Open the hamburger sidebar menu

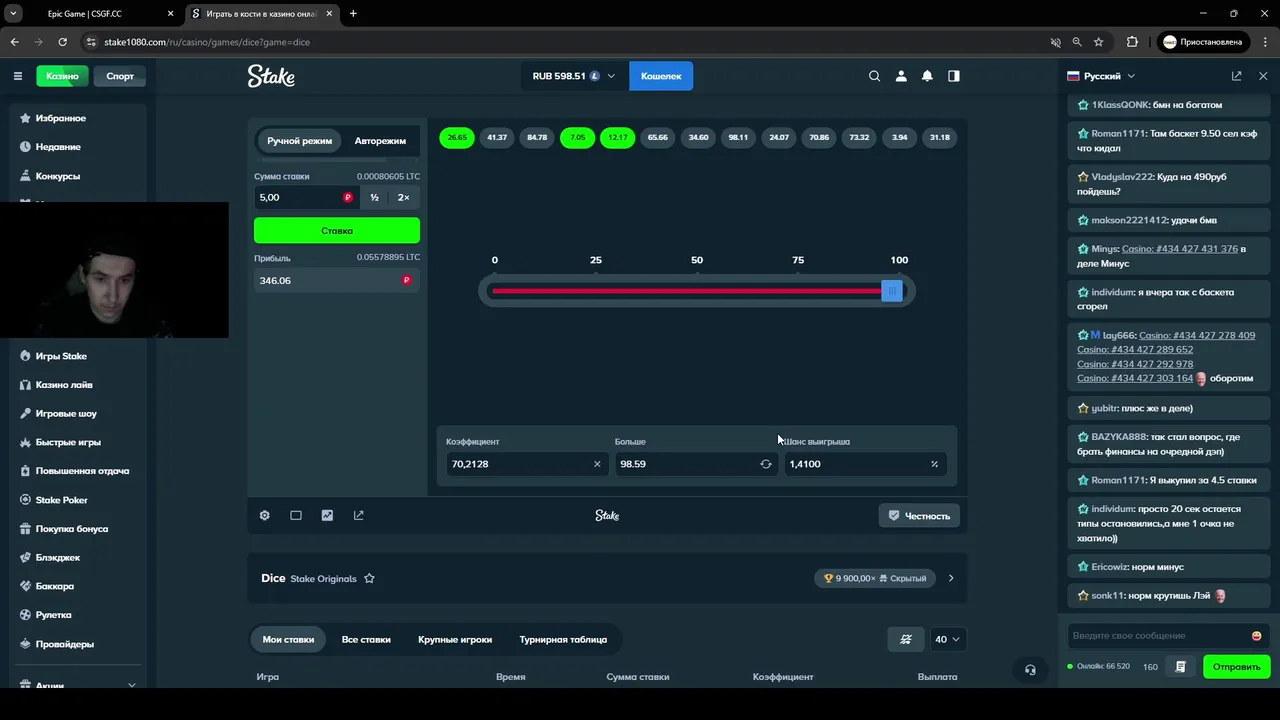pyautogui.click(x=17, y=76)
